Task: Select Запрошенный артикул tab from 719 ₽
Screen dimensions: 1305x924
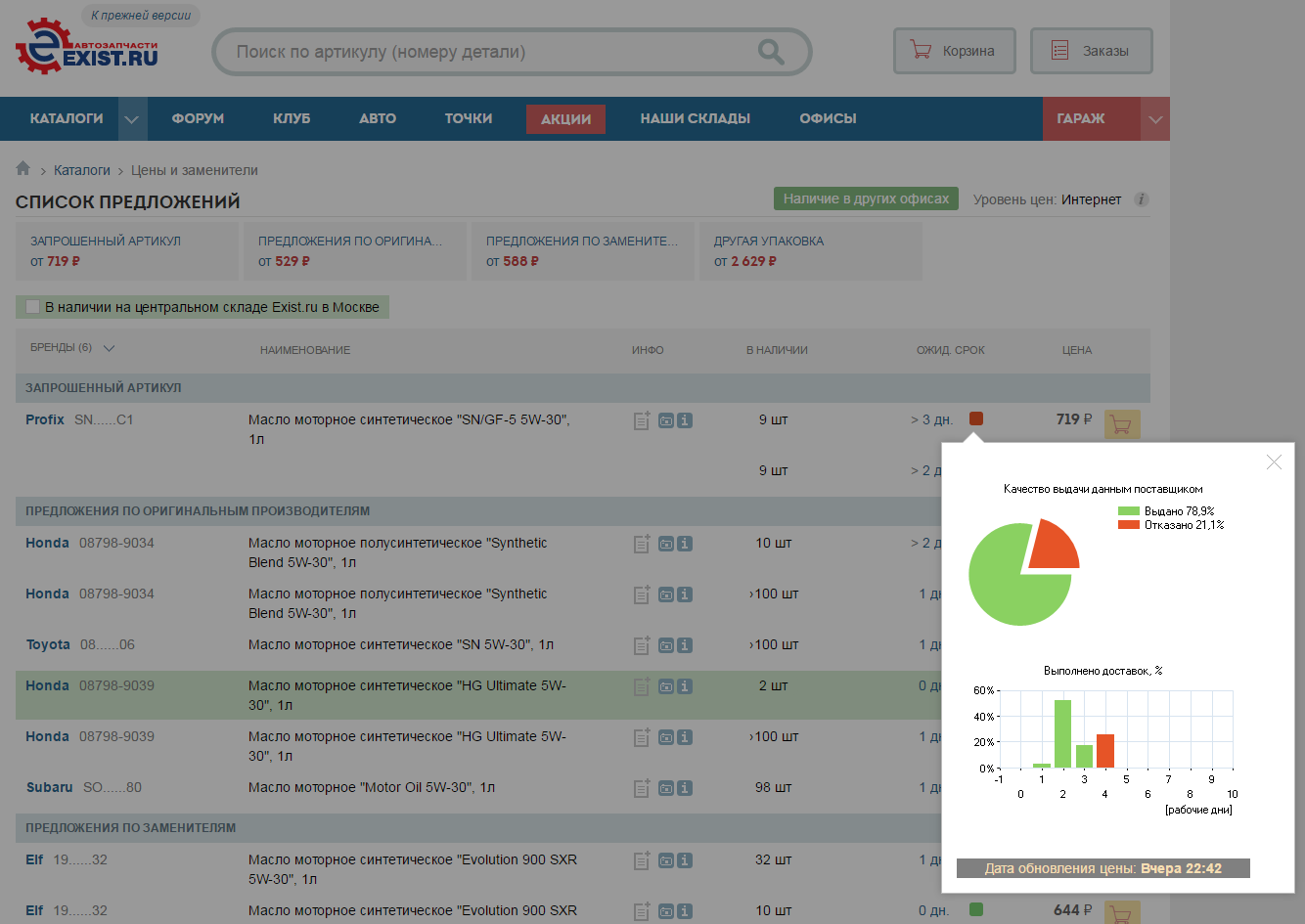Action: coord(127,251)
